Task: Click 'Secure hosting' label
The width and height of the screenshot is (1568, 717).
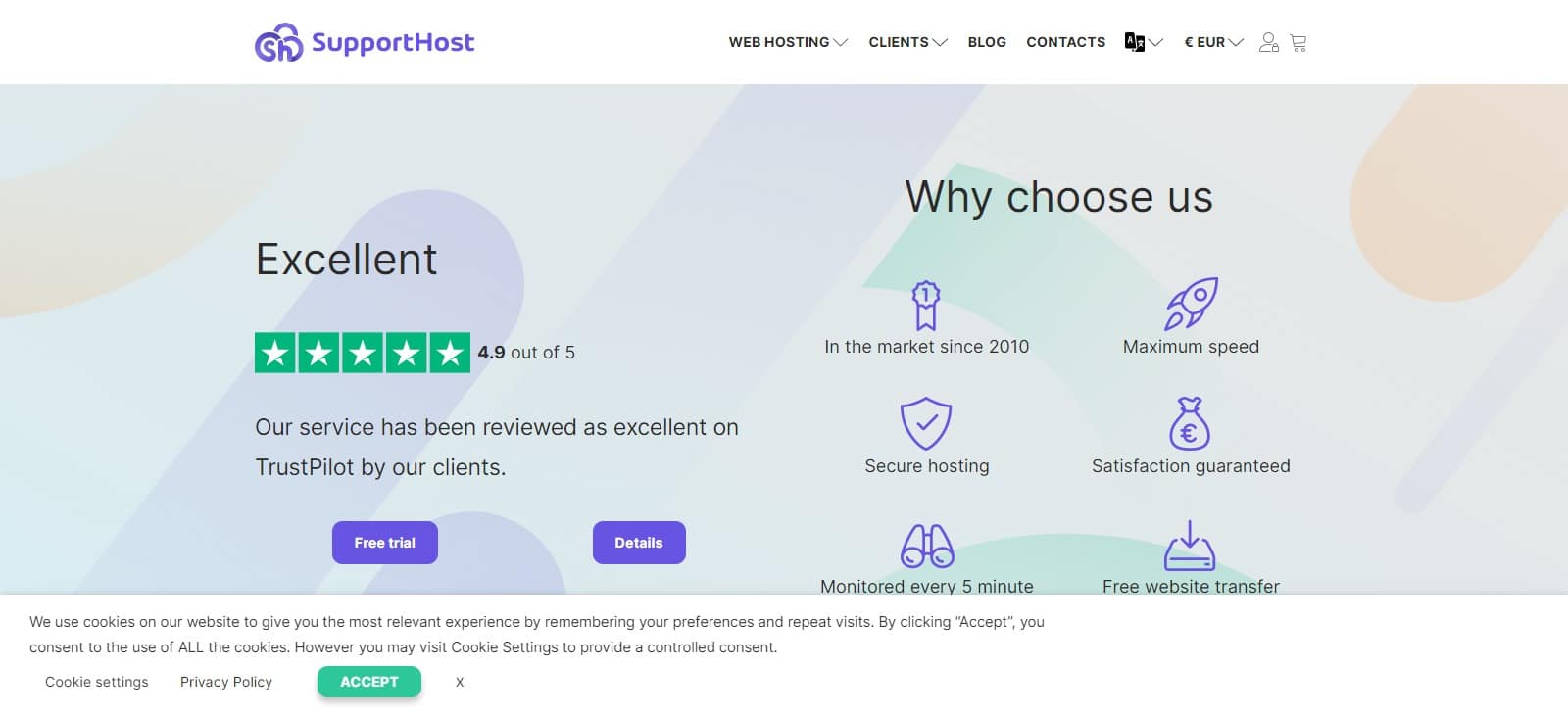Action: 927,466
